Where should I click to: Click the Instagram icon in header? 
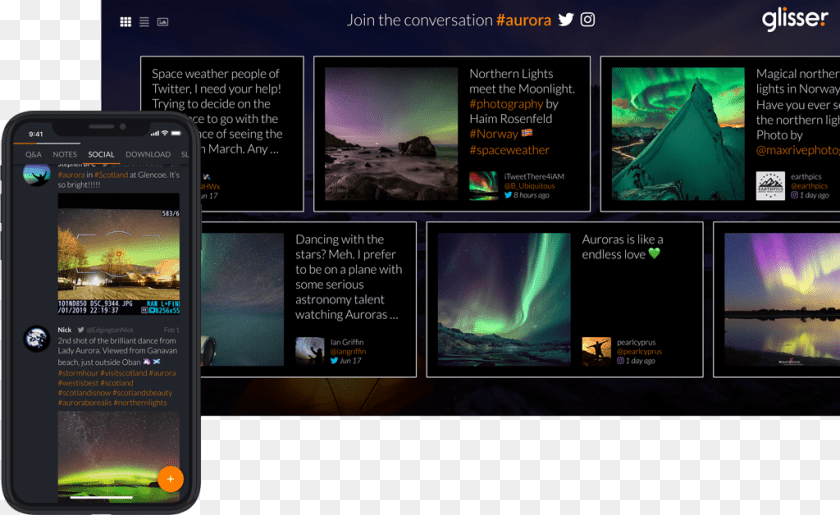click(588, 20)
